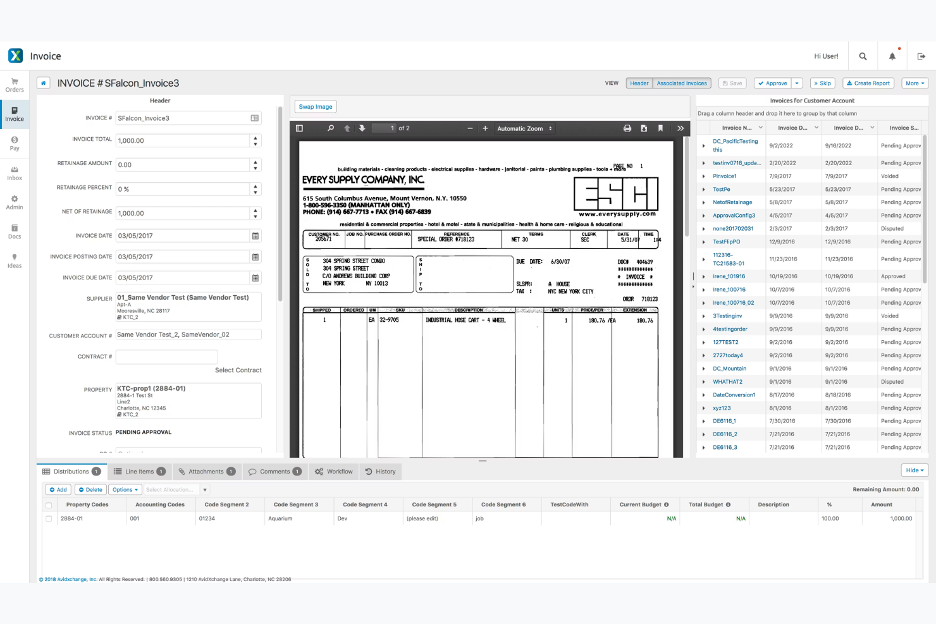This screenshot has width=936, height=624.
Task: Switch to the Distributions tab
Action: tap(72, 472)
